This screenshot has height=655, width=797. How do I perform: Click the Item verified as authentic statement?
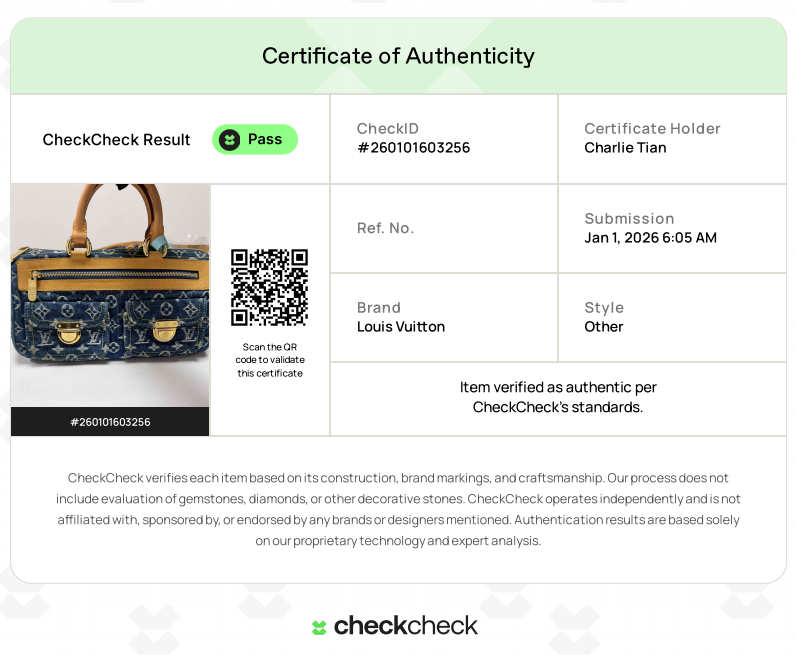pyautogui.click(x=558, y=397)
